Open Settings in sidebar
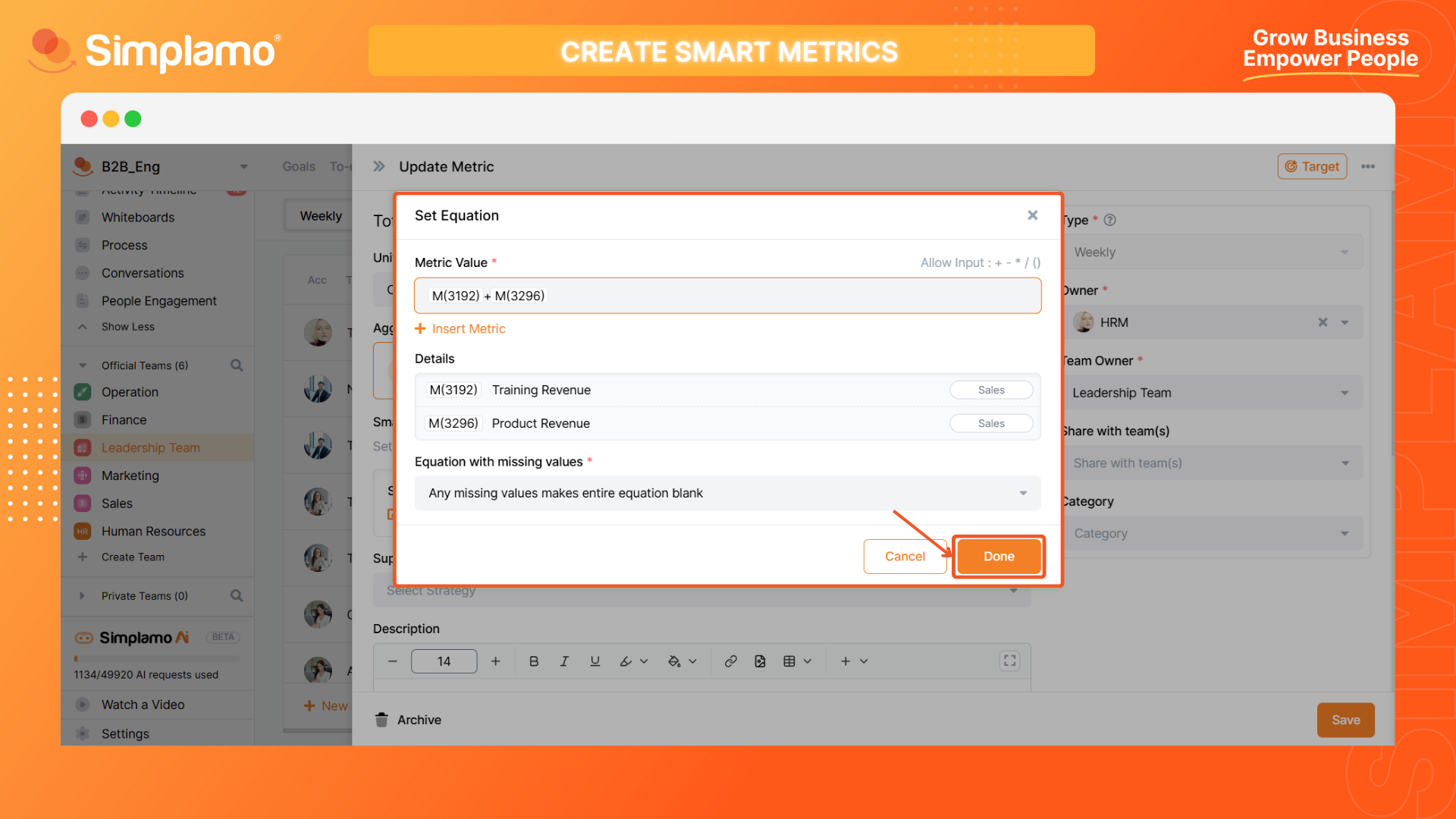 125,733
